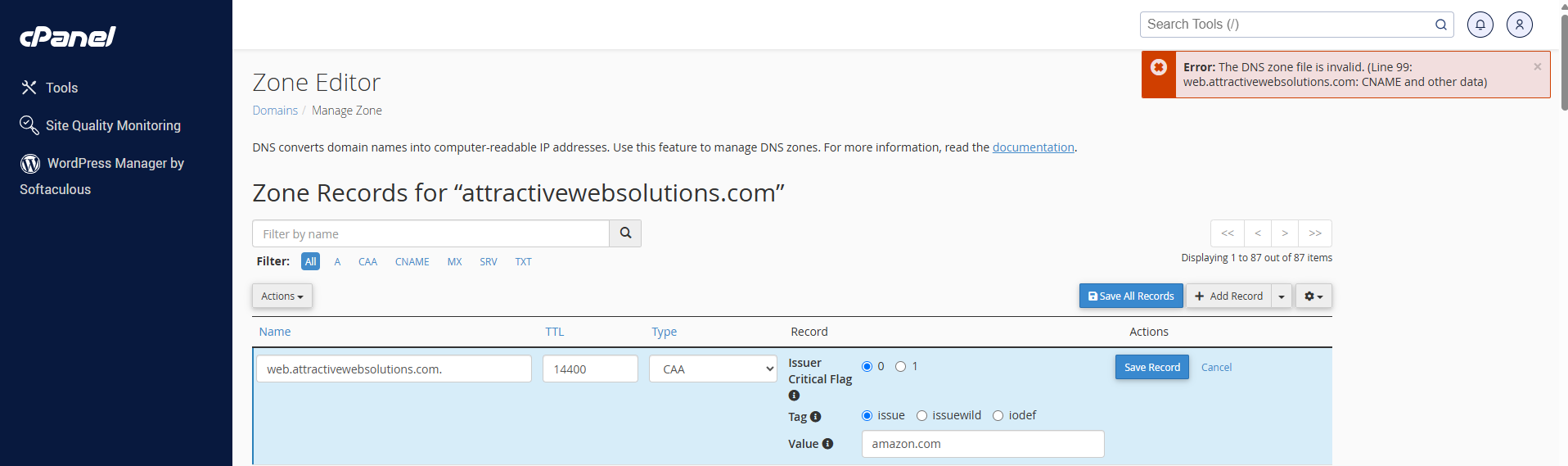Click the Tag info icon

point(815,417)
